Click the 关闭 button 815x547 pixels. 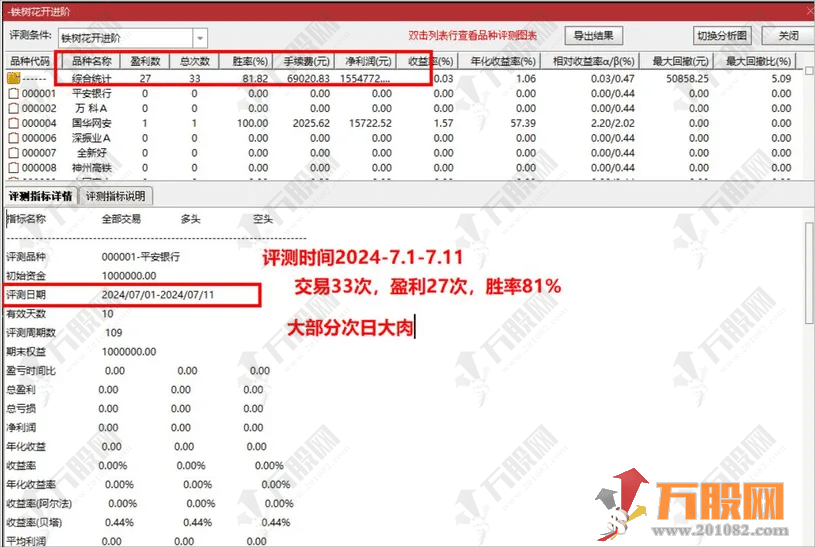point(787,36)
